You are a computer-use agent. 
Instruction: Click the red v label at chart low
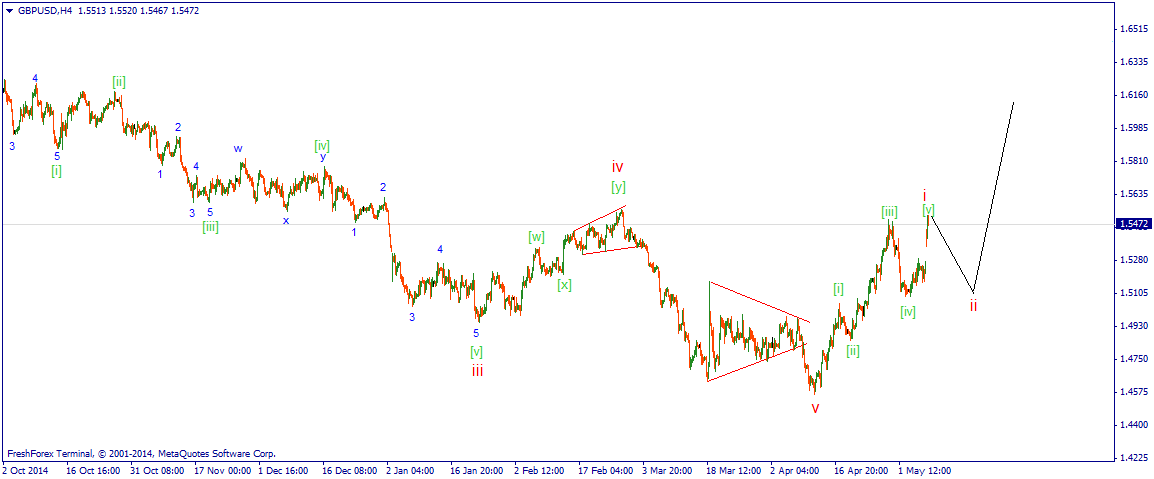pyautogui.click(x=815, y=409)
